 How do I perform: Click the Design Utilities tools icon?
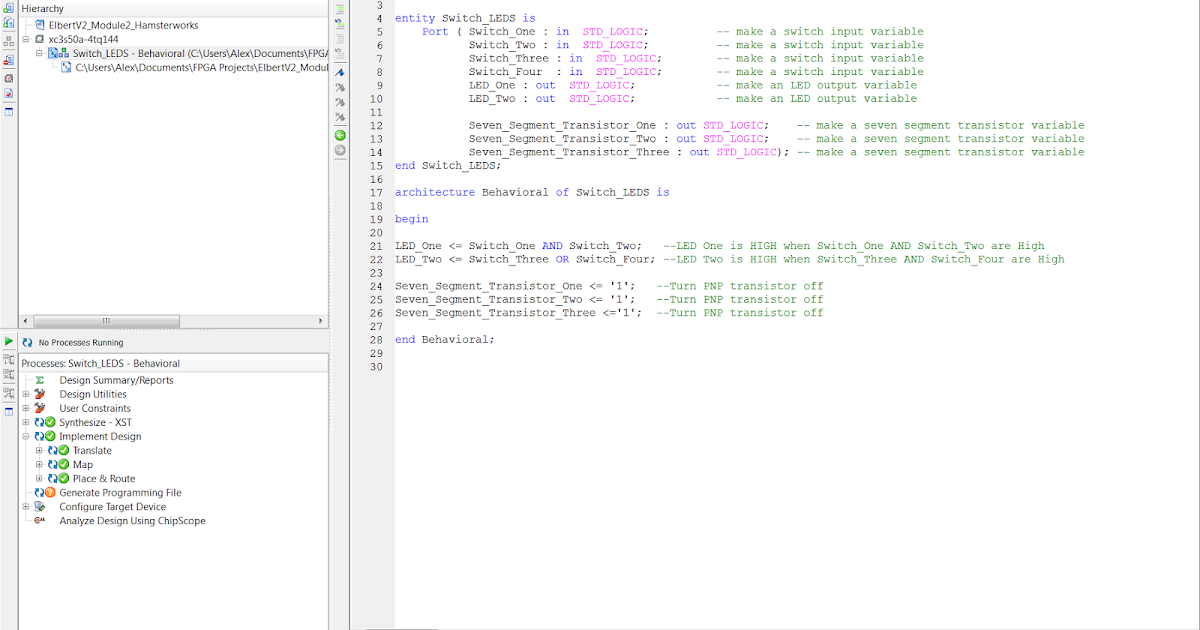(x=40, y=394)
